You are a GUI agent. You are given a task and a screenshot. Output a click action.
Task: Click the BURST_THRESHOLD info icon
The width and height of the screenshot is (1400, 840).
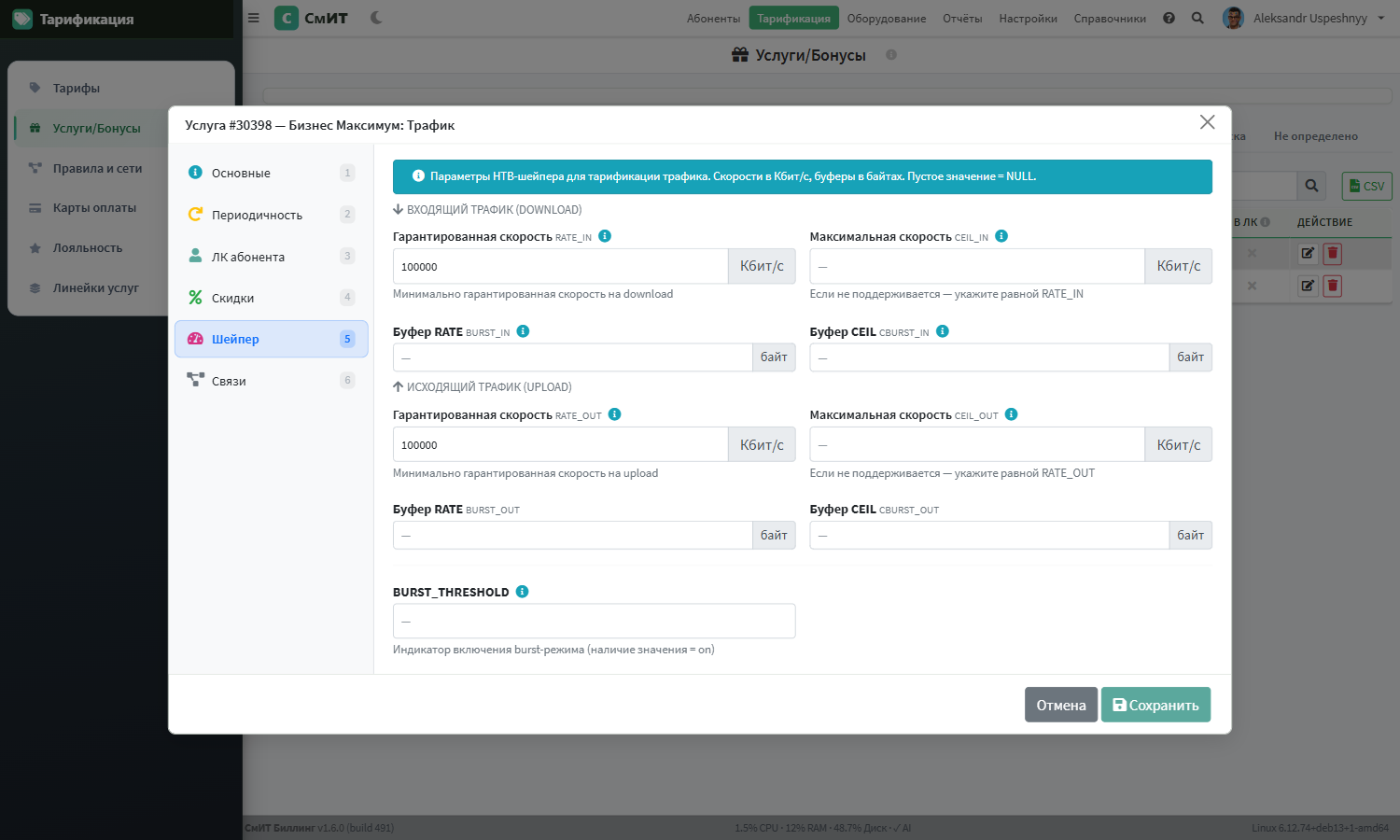coord(523,592)
